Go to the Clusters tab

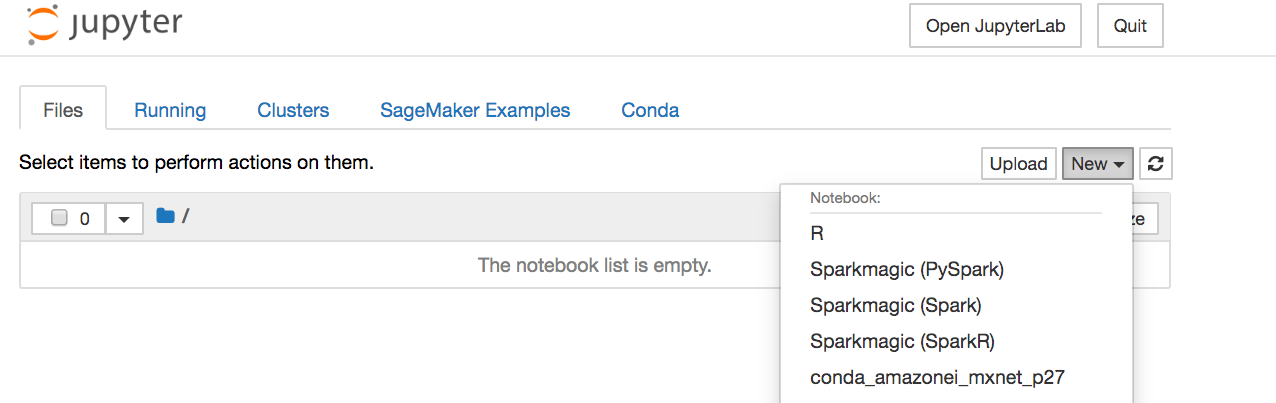click(293, 110)
